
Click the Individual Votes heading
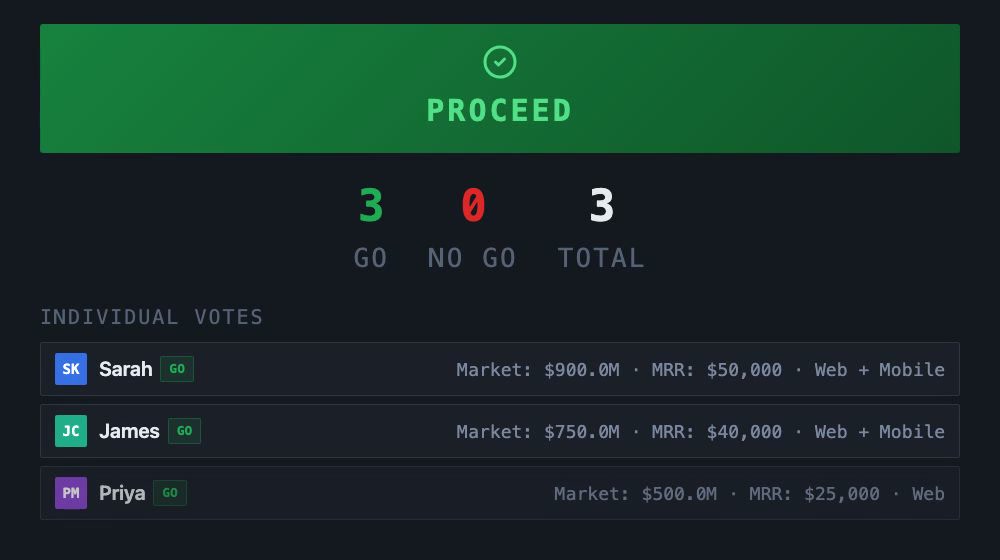152,317
